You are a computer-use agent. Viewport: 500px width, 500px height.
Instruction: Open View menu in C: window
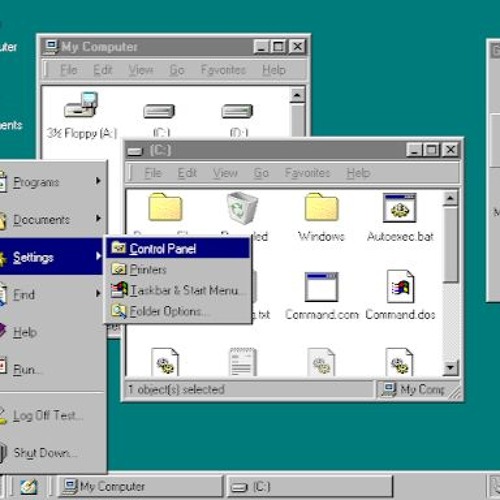225,173
